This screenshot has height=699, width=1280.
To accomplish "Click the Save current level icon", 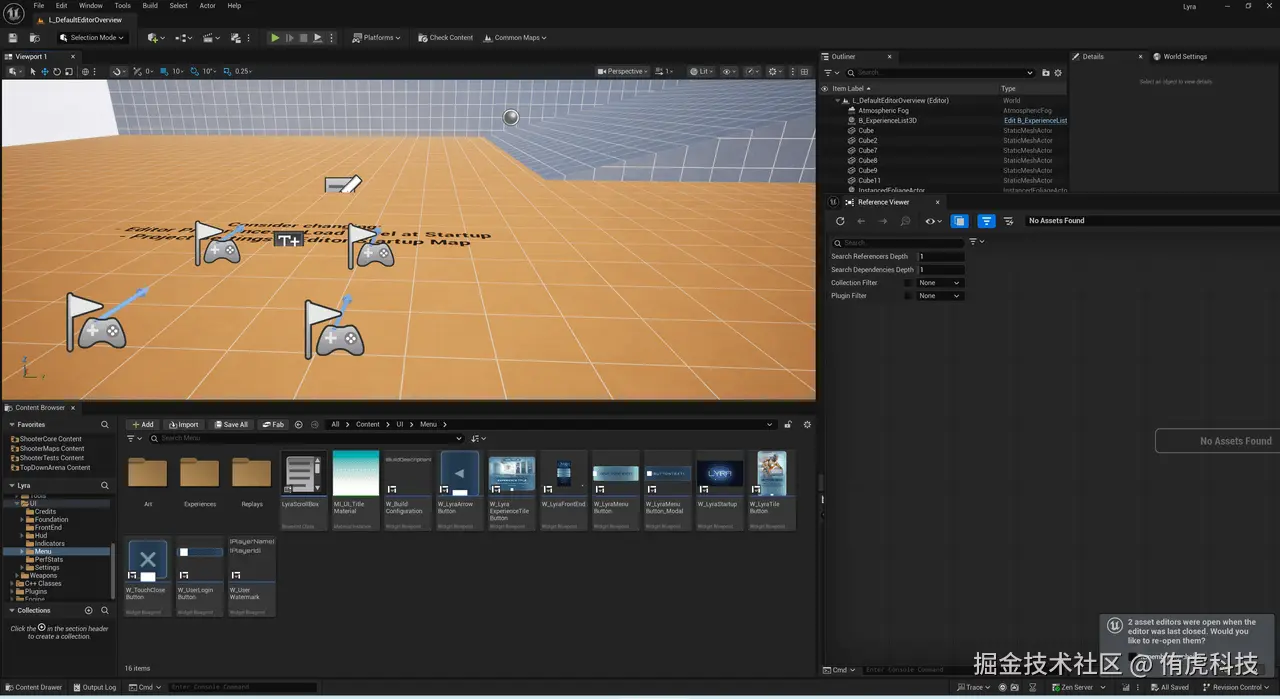I will (13, 38).
